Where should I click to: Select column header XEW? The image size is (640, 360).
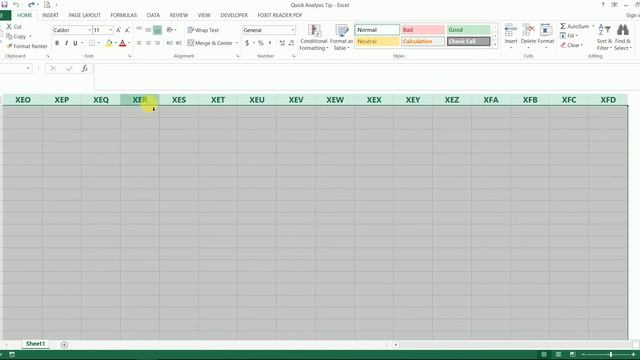pyautogui.click(x=335, y=100)
